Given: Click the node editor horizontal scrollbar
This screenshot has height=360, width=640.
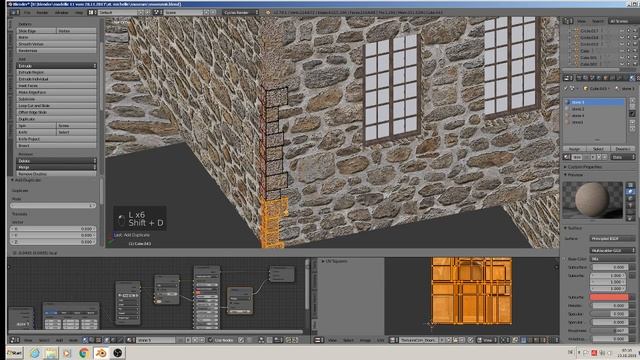Looking at the screenshot, I should (155, 332).
